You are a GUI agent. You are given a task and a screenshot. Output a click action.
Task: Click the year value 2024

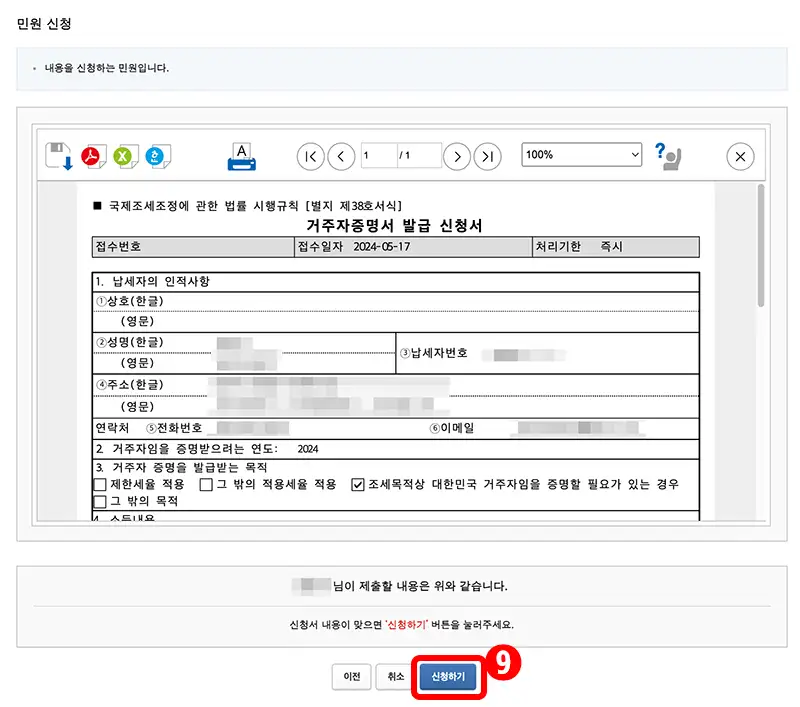click(308, 449)
